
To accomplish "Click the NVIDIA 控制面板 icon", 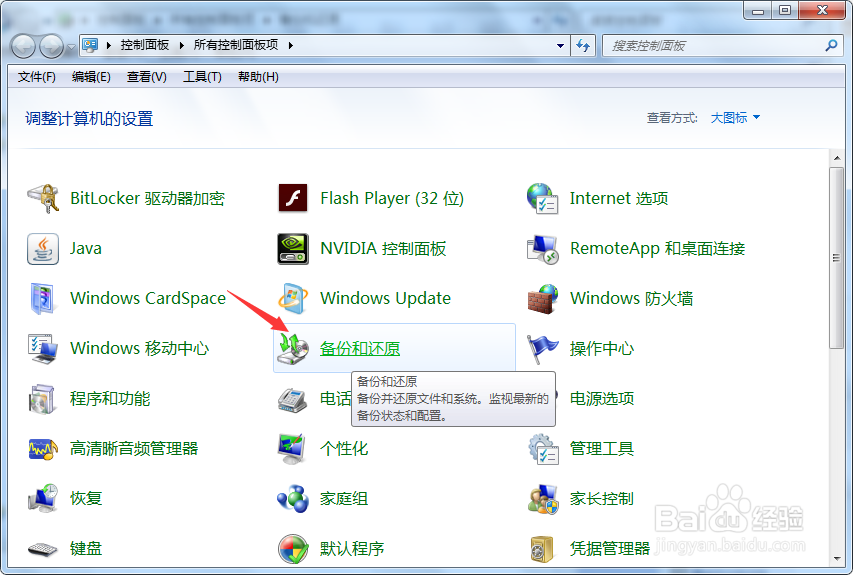I will (293, 249).
